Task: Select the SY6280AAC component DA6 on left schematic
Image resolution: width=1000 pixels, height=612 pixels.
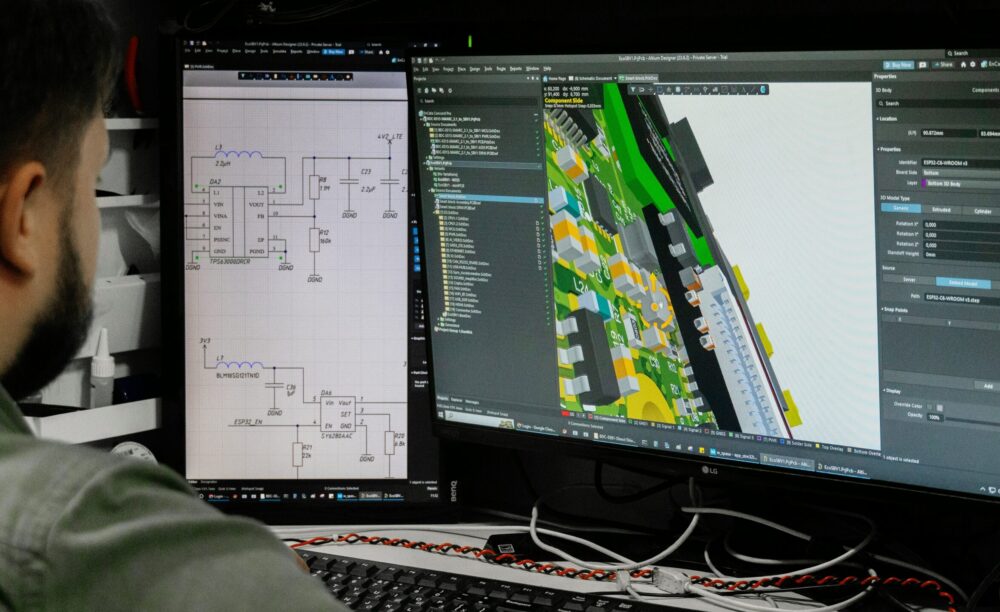Action: 338,413
